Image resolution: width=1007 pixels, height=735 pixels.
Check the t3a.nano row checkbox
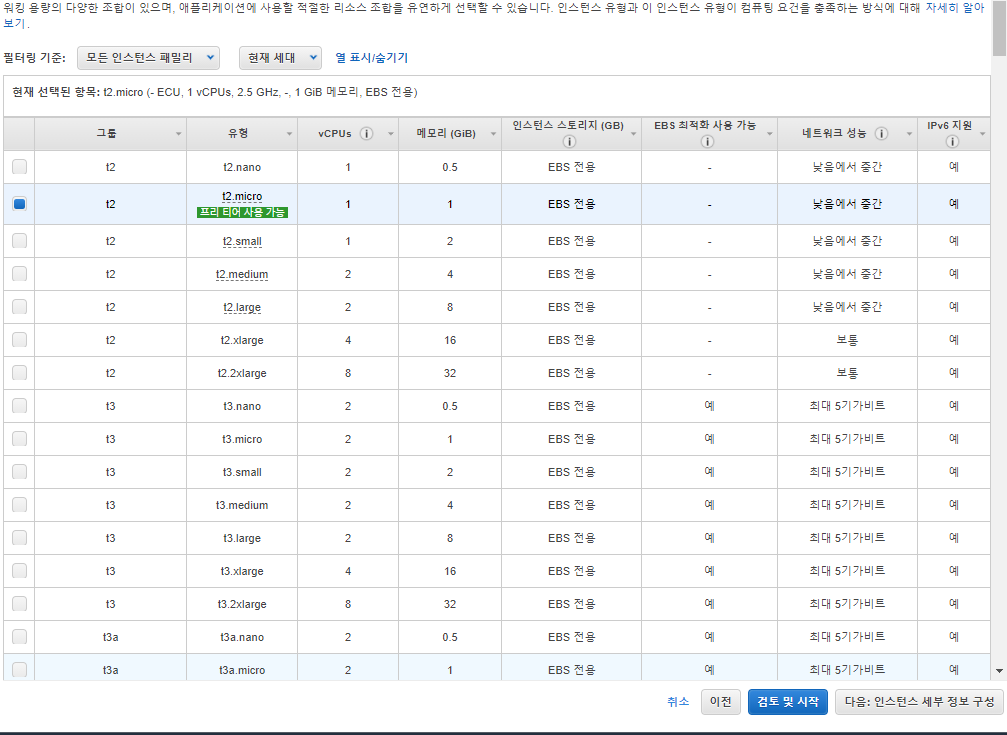tap(19, 637)
